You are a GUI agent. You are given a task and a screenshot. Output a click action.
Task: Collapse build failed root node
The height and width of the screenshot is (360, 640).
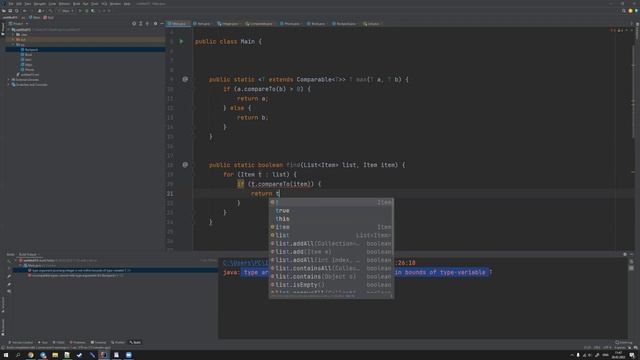pos(16,260)
